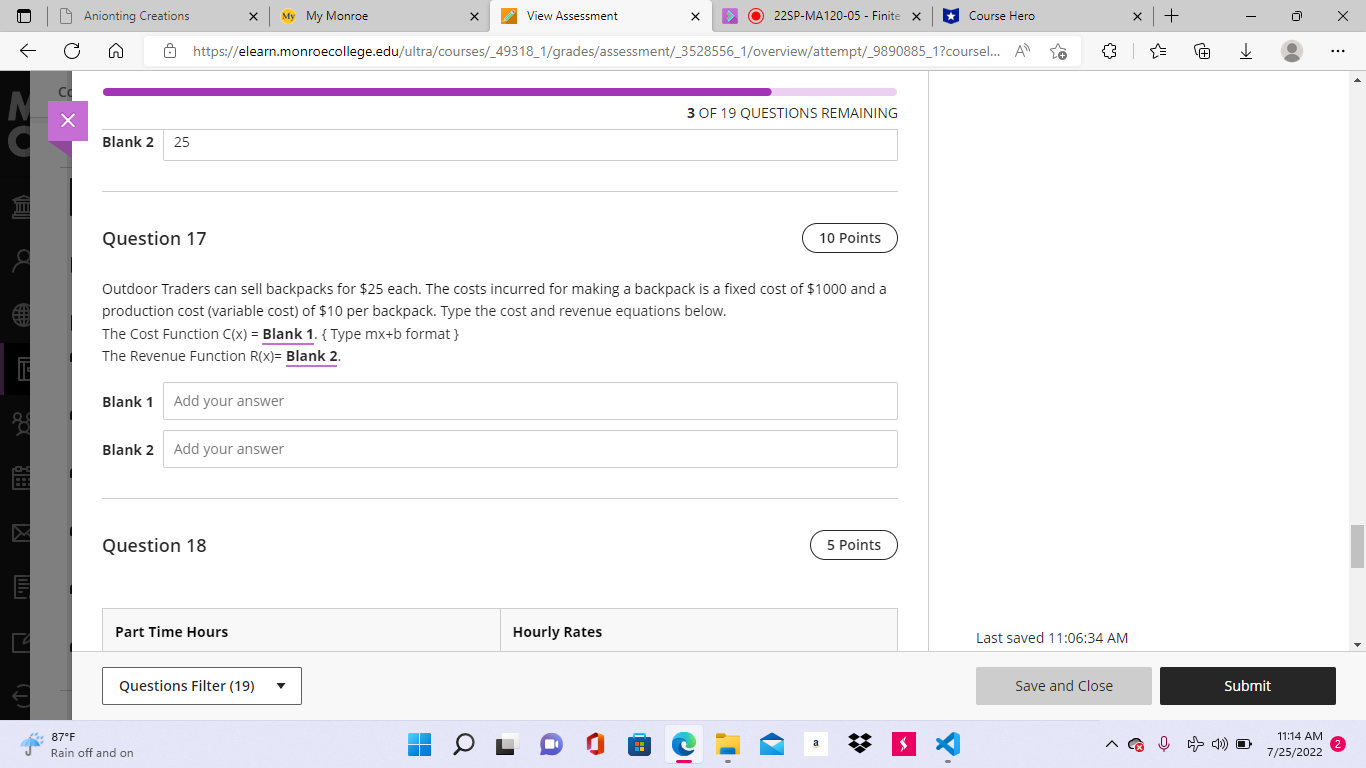Open the browser Extensions menu
1366x768 pixels.
click(x=1109, y=51)
